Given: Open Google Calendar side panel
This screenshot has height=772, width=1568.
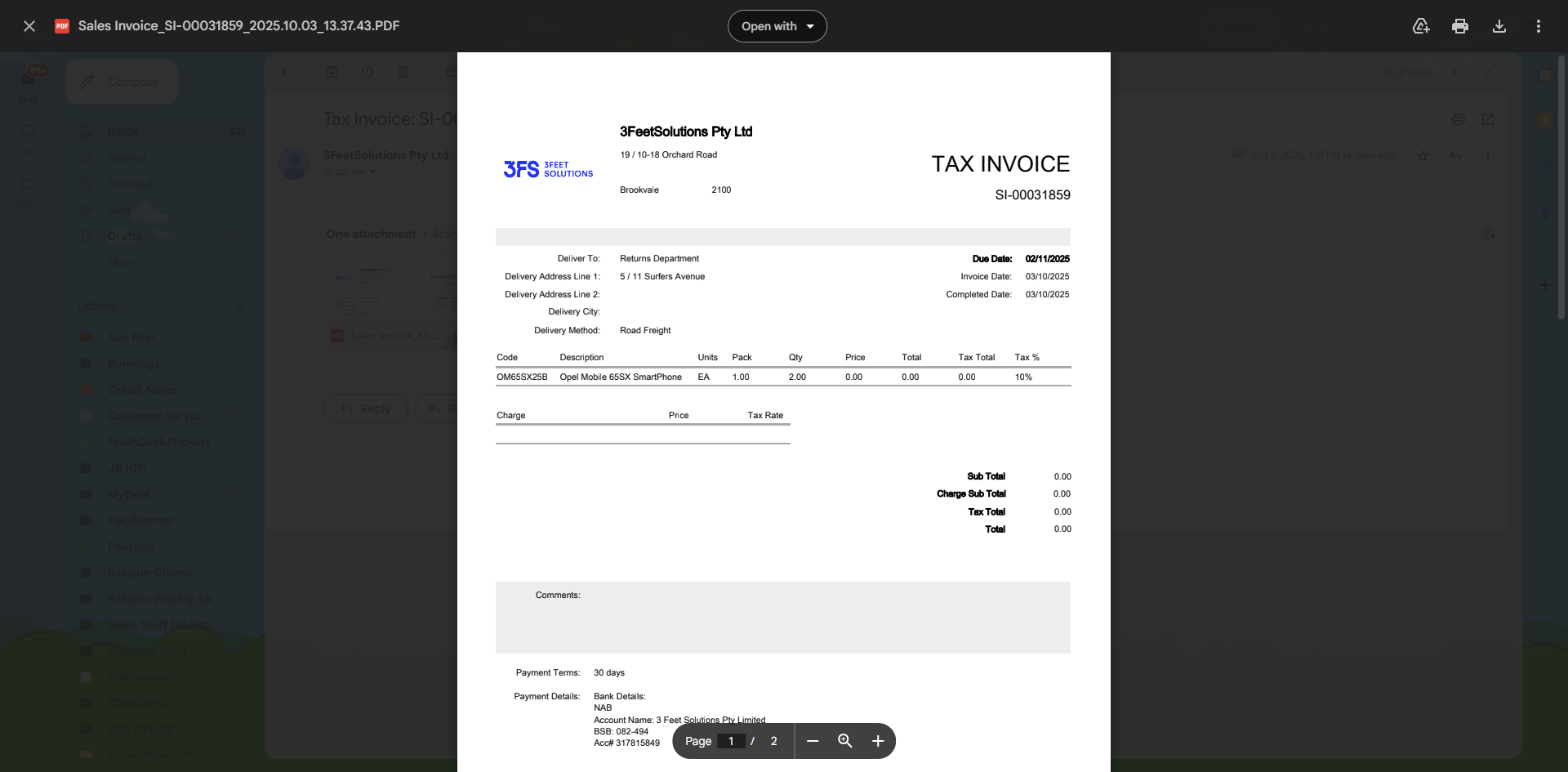Looking at the screenshot, I should [1545, 75].
